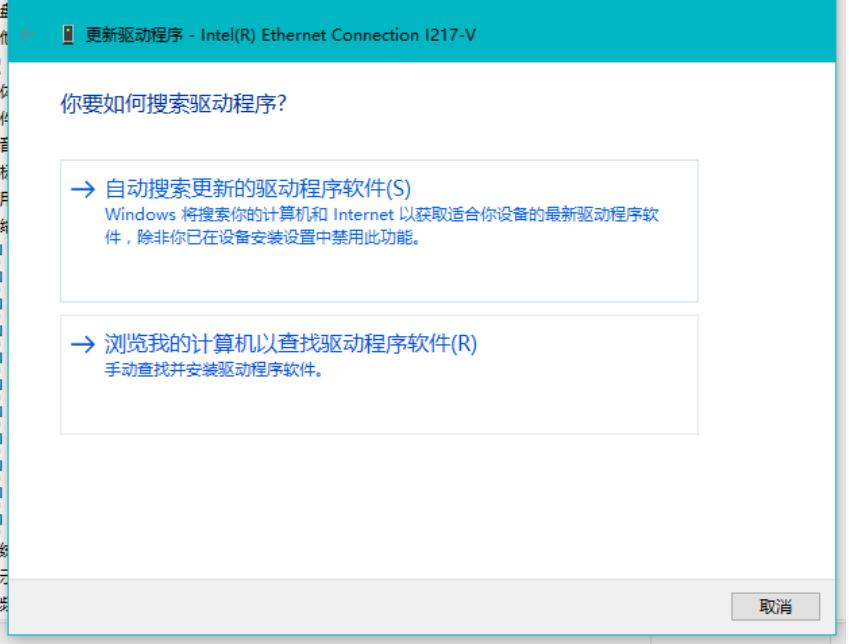This screenshot has height=644, width=849.
Task: Click the heading 你要如何搜索驱动程序?
Action: coord(174,104)
